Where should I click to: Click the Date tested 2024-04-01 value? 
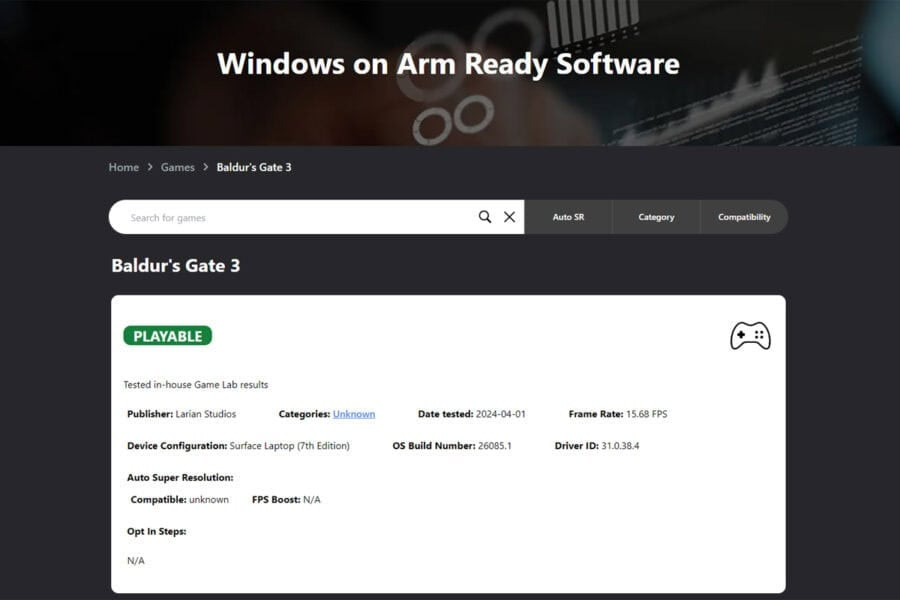pos(501,414)
